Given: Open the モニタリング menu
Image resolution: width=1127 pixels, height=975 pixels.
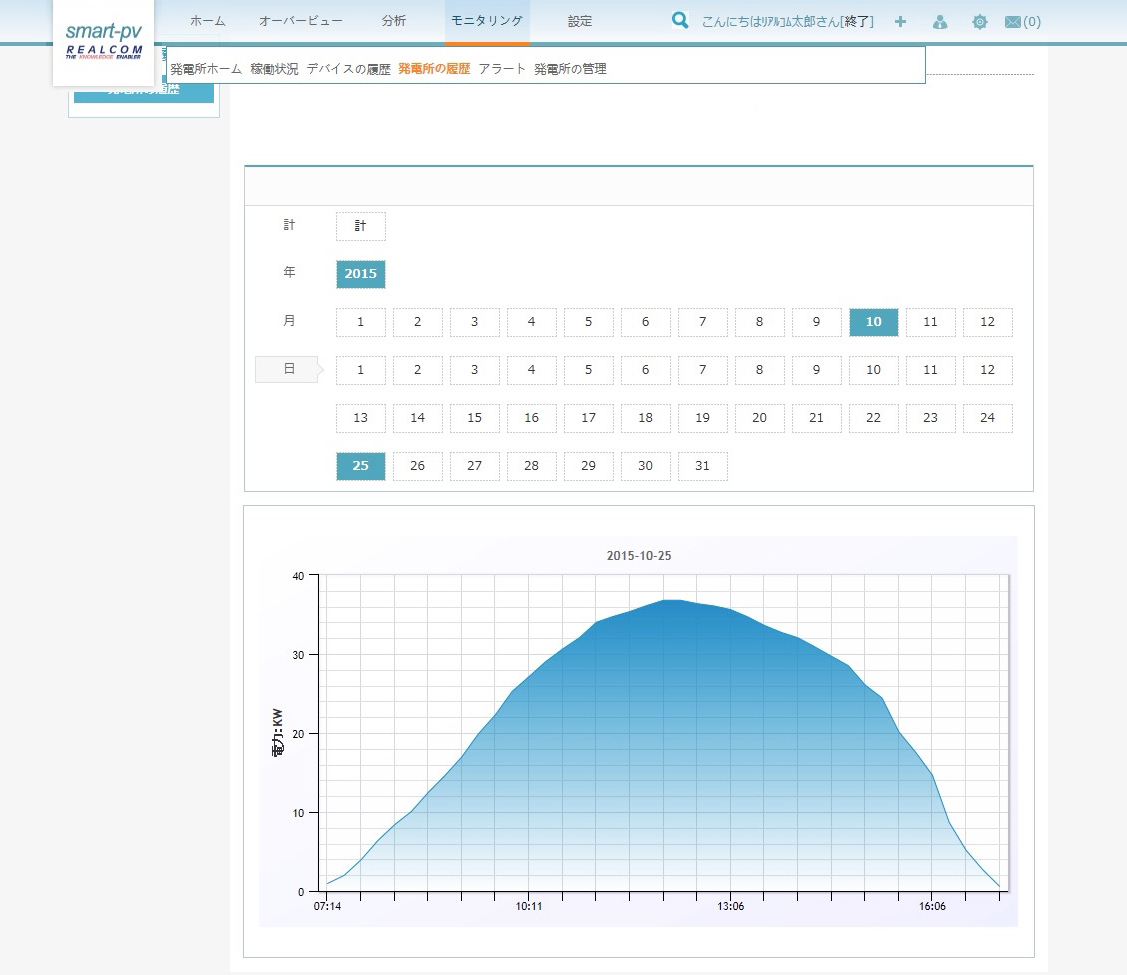Looking at the screenshot, I should pyautogui.click(x=487, y=21).
